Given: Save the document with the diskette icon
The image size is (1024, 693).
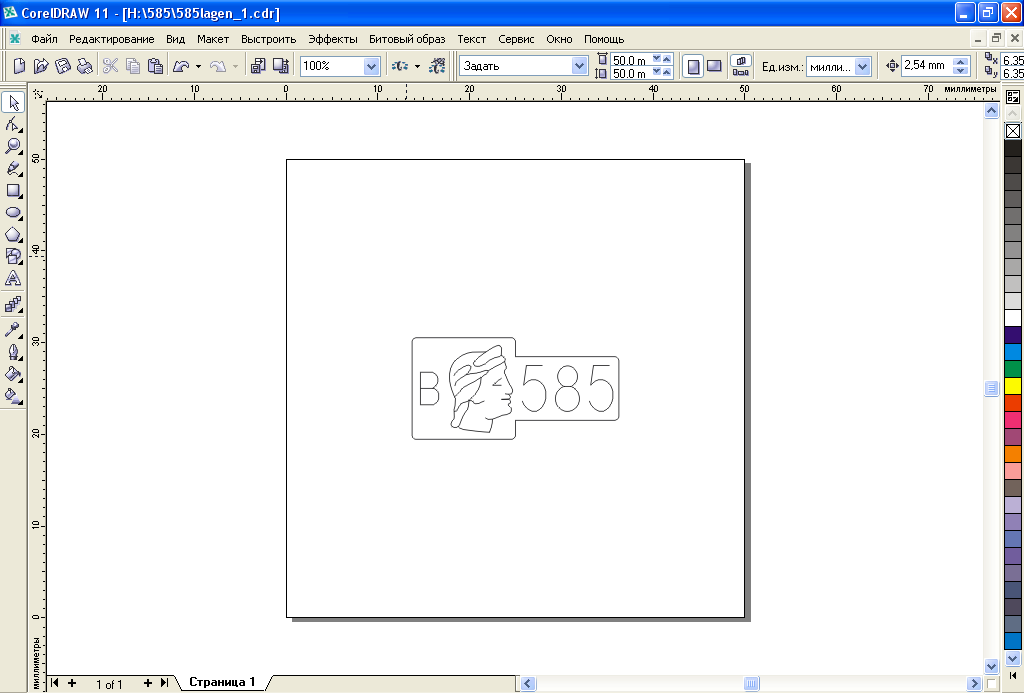Looking at the screenshot, I should pyautogui.click(x=63, y=65).
